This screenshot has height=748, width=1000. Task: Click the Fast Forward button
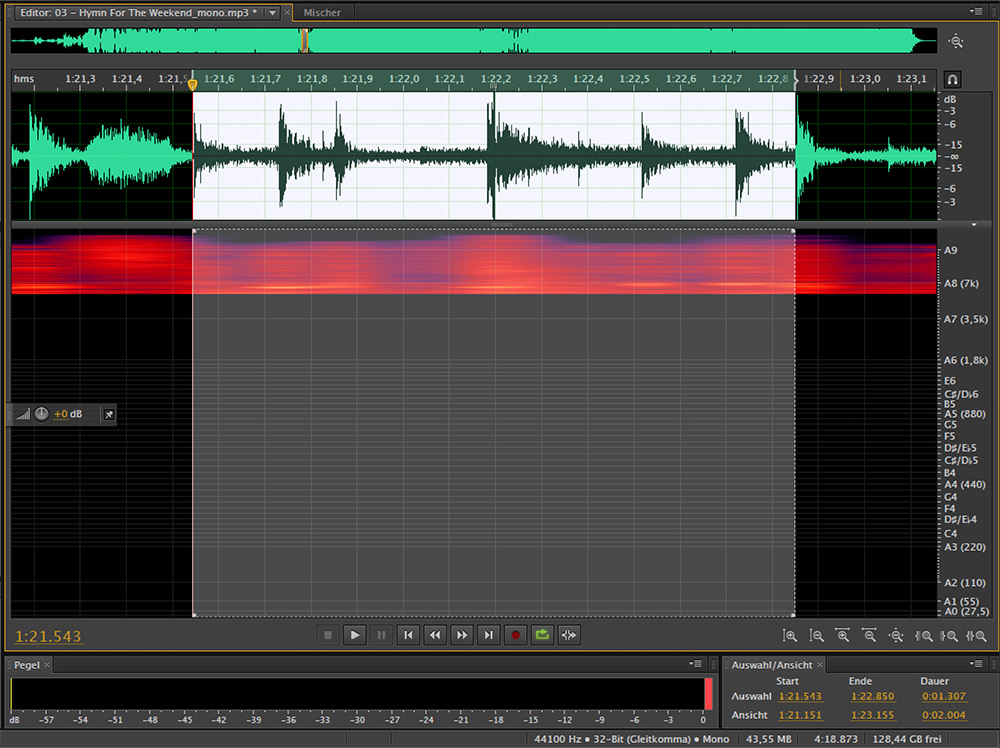(x=462, y=635)
